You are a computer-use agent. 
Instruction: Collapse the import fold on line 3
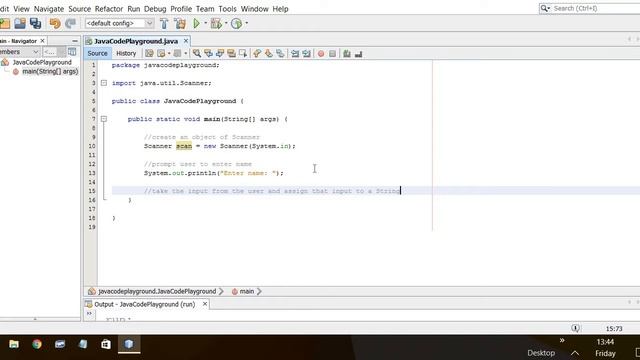(x=104, y=83)
